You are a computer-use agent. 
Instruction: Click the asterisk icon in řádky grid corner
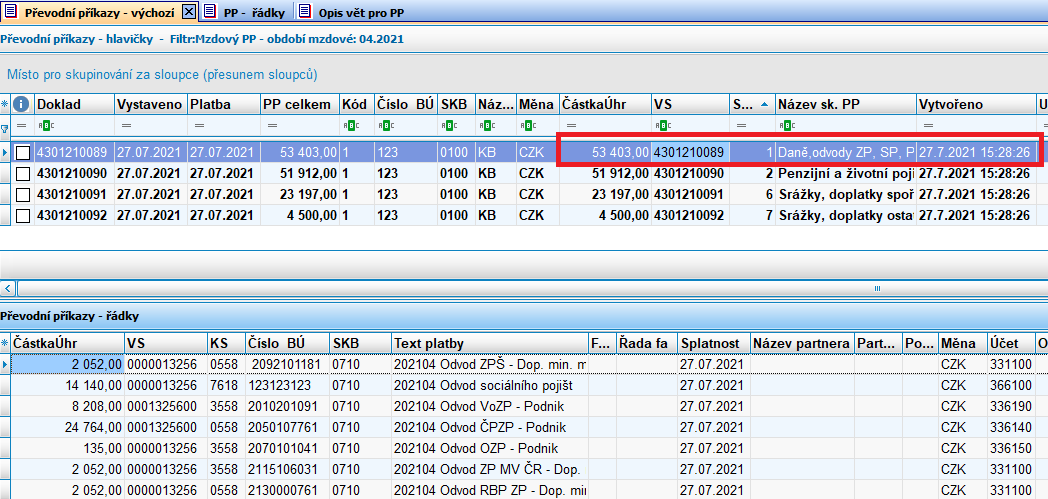point(5,343)
